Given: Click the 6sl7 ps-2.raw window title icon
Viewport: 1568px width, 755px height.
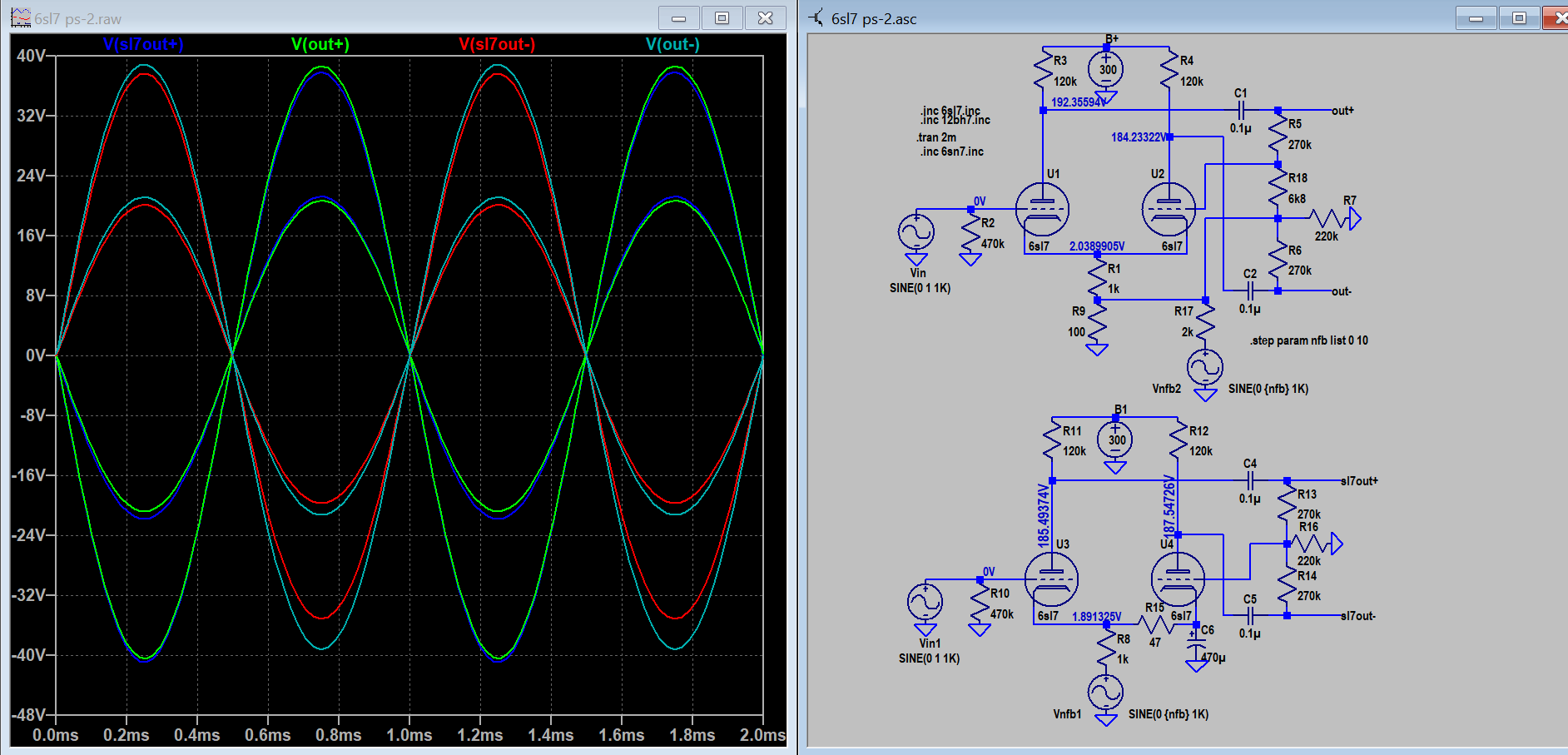Looking at the screenshot, I should (x=20, y=17).
